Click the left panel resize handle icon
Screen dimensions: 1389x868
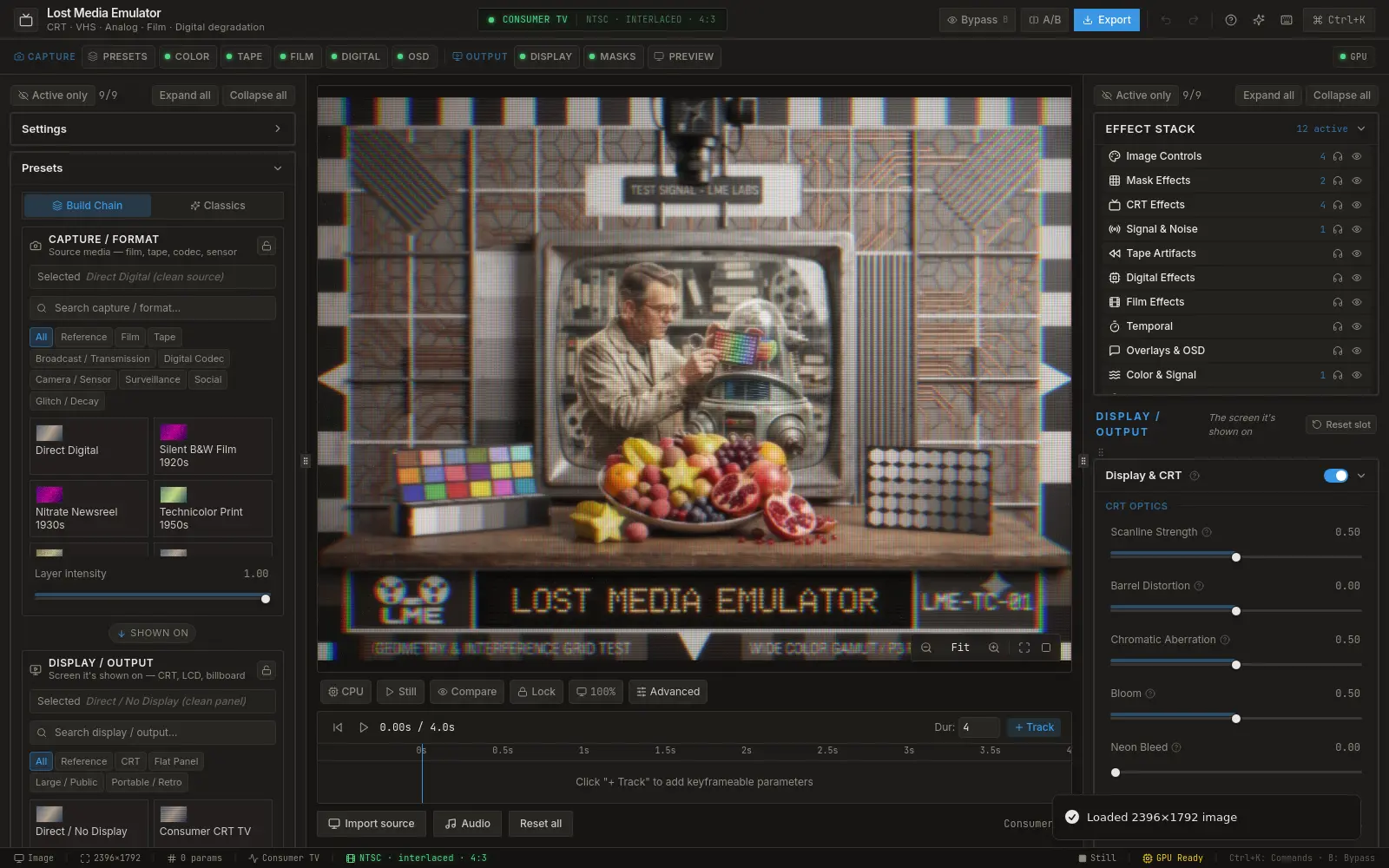(306, 461)
